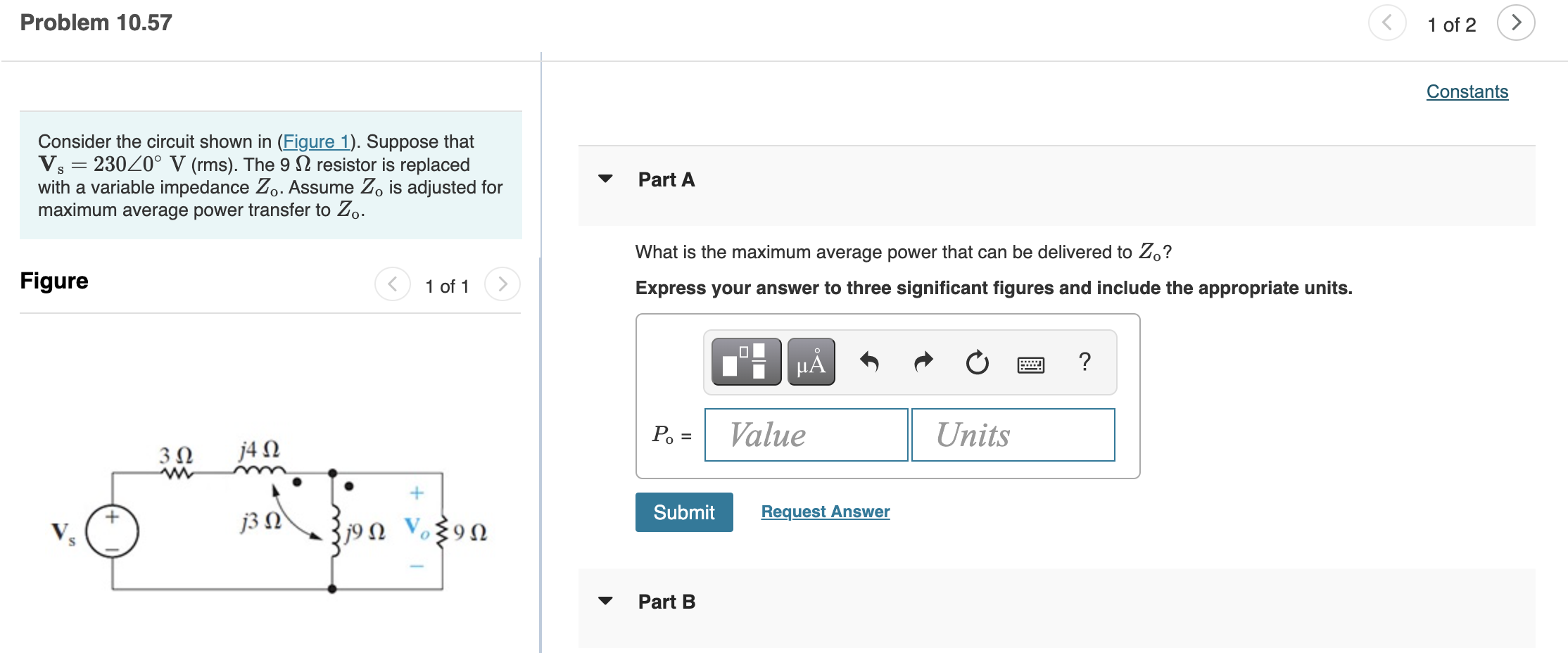Collapse the Part B section triangle
The image size is (1568, 653).
pos(605,601)
